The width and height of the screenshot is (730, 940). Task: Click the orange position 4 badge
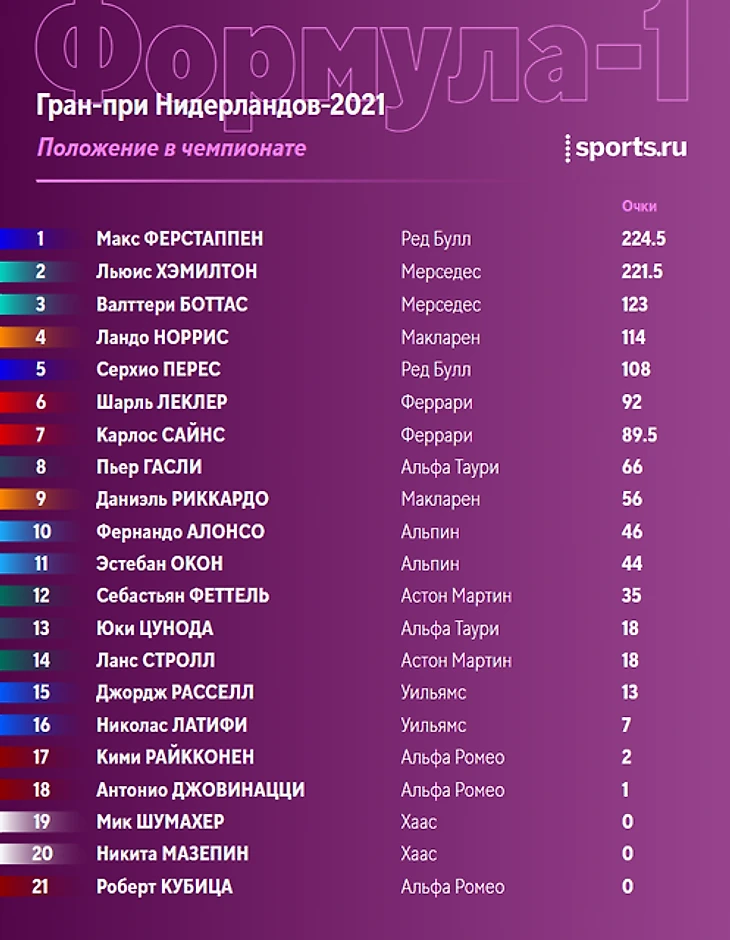click(x=38, y=337)
